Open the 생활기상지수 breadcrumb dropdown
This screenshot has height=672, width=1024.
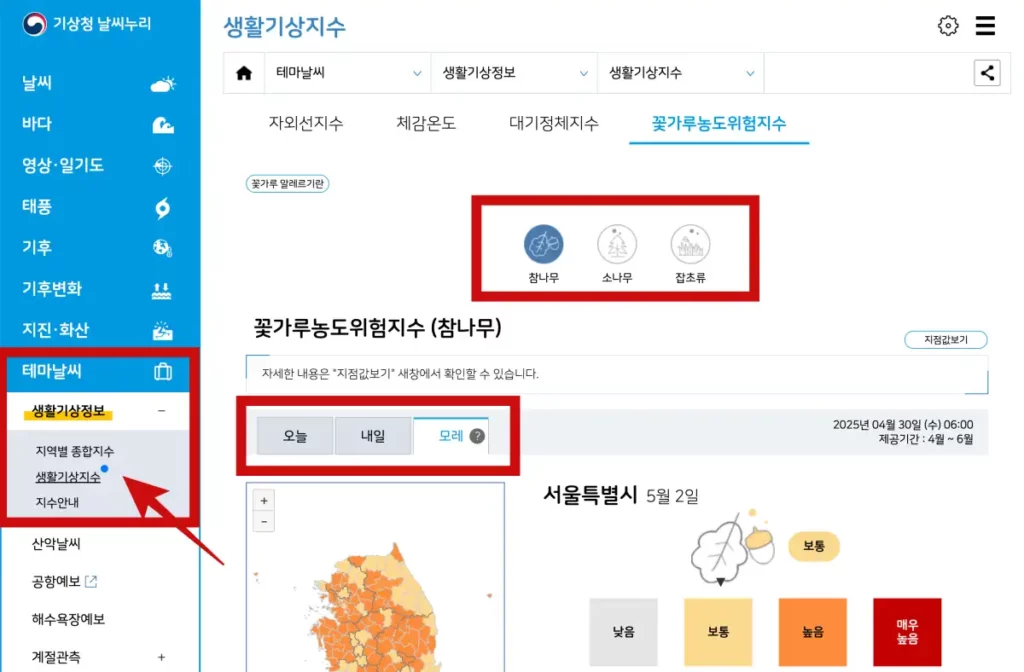680,72
